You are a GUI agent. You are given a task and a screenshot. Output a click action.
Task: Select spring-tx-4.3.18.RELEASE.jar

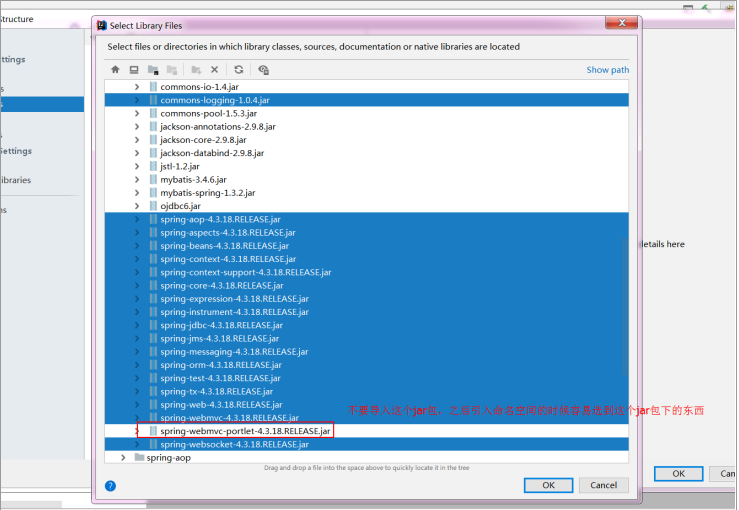tap(367, 391)
